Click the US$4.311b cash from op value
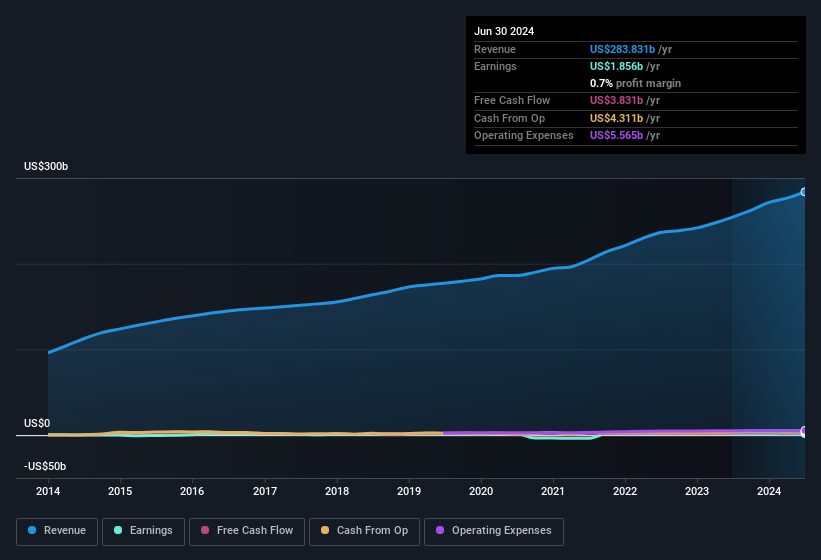The width and height of the screenshot is (821, 560). click(x=616, y=118)
